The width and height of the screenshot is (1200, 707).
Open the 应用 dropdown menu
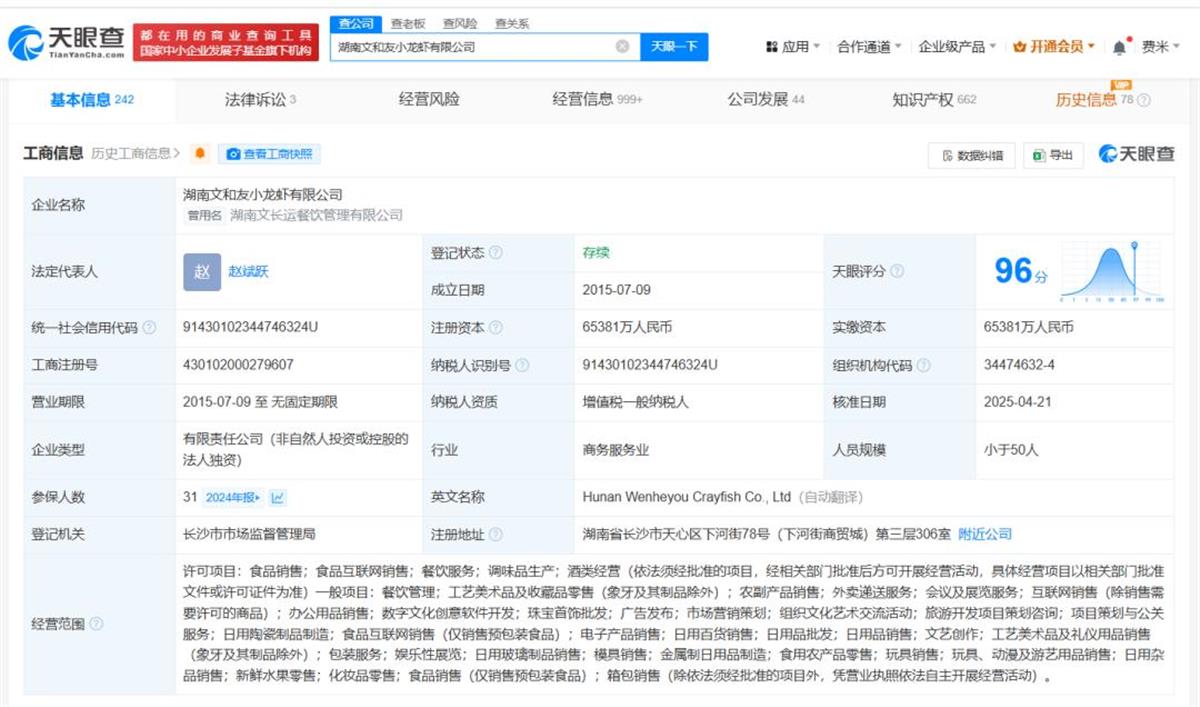[793, 47]
